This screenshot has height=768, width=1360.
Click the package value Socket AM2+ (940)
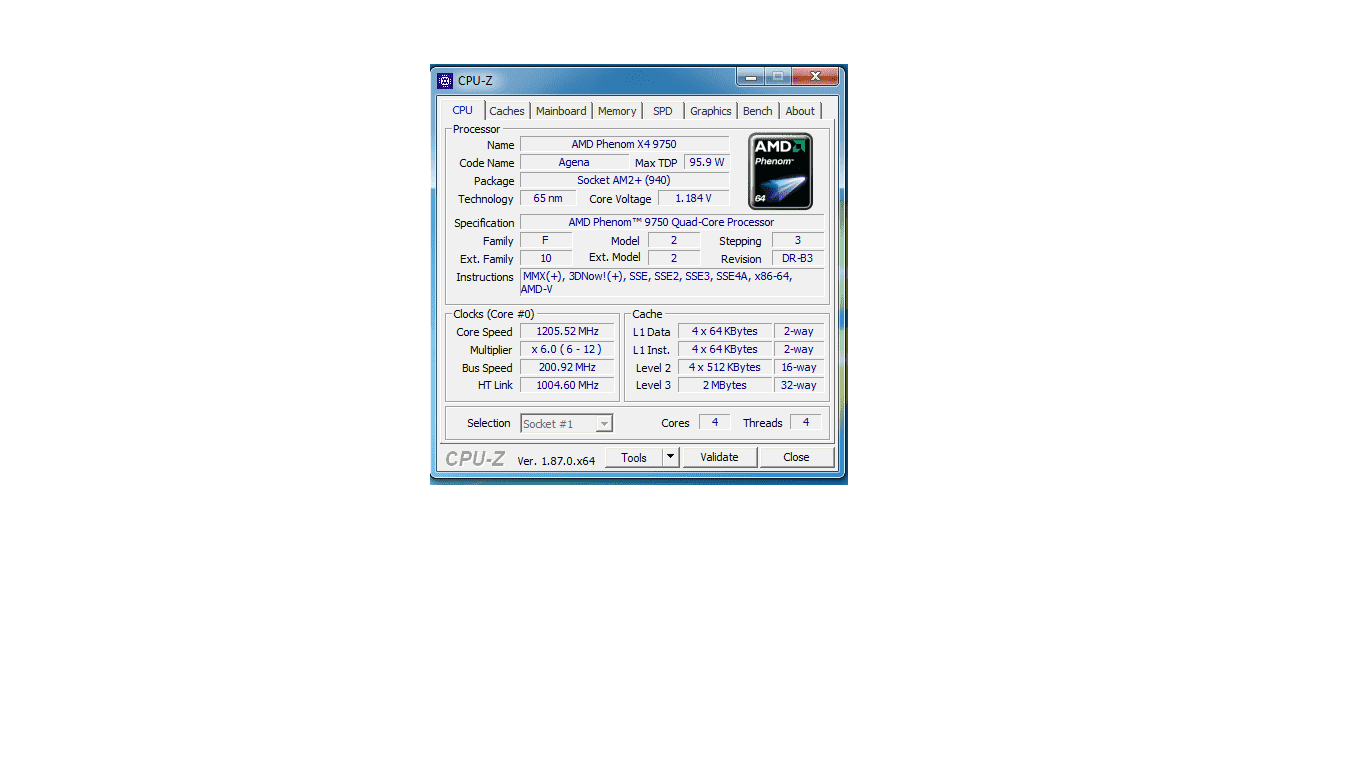[624, 180]
